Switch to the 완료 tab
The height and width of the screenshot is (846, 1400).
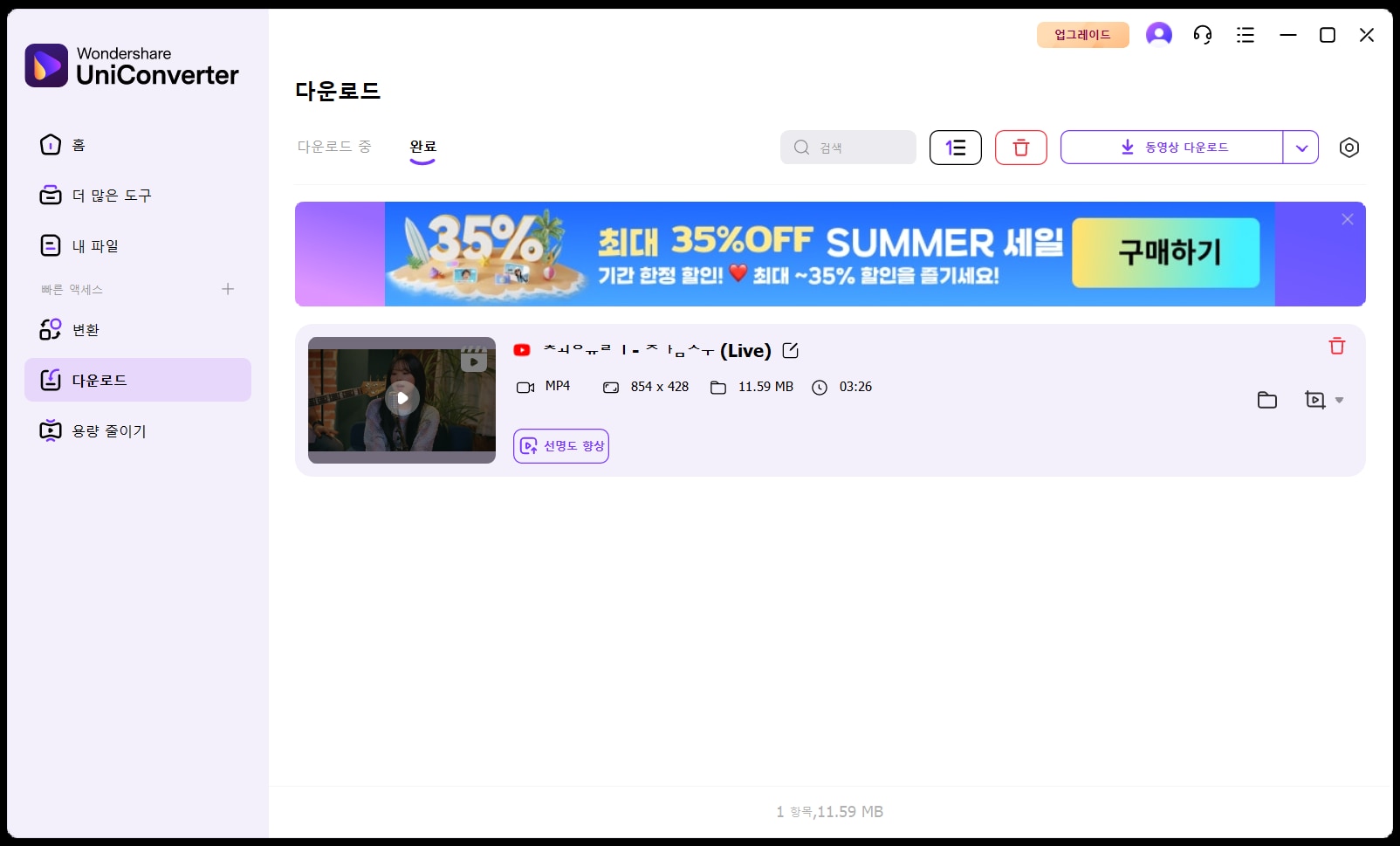[423, 147]
